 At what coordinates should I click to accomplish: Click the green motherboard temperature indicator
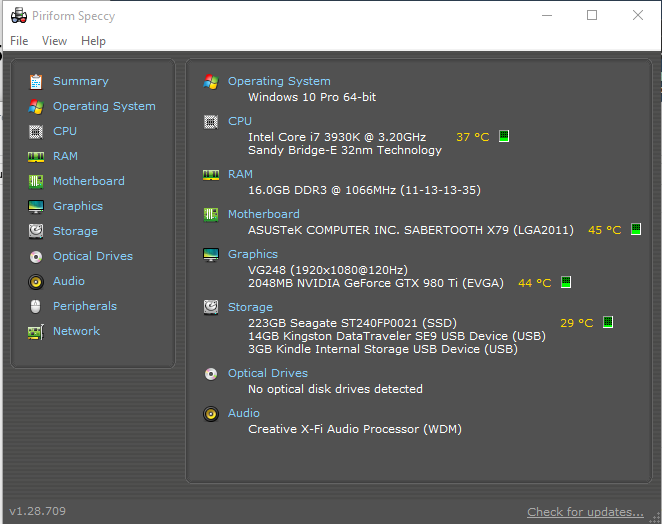(x=636, y=229)
